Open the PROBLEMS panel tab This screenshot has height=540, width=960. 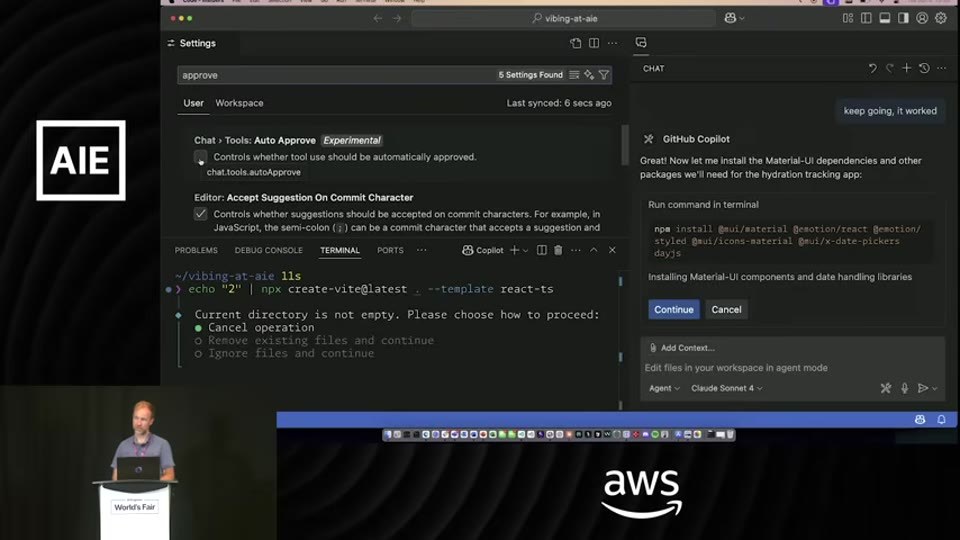(196, 250)
